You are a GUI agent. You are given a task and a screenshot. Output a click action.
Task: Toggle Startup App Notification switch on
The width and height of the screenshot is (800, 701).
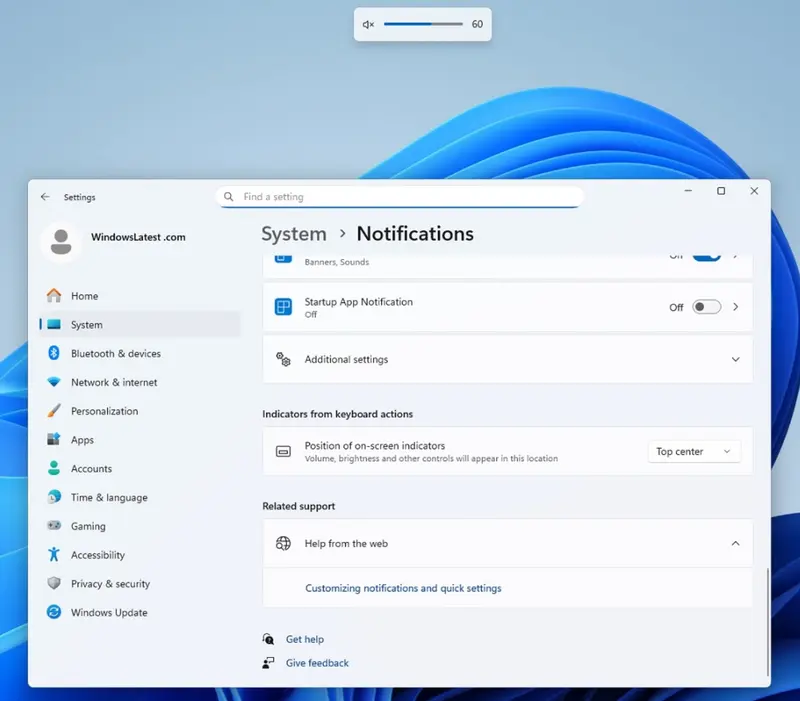(x=706, y=307)
